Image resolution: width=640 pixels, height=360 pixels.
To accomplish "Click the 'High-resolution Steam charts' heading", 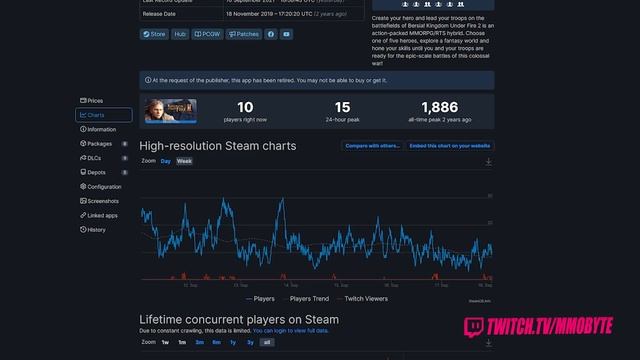I will point(218,146).
